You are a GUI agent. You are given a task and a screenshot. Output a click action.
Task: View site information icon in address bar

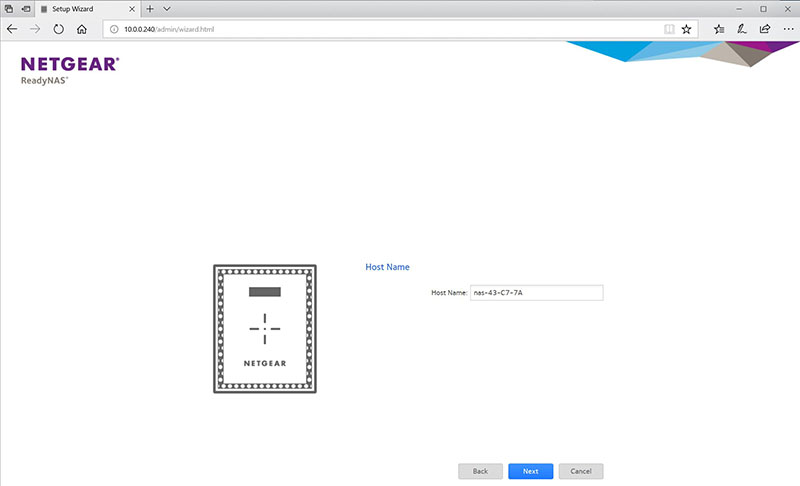[x=114, y=29]
